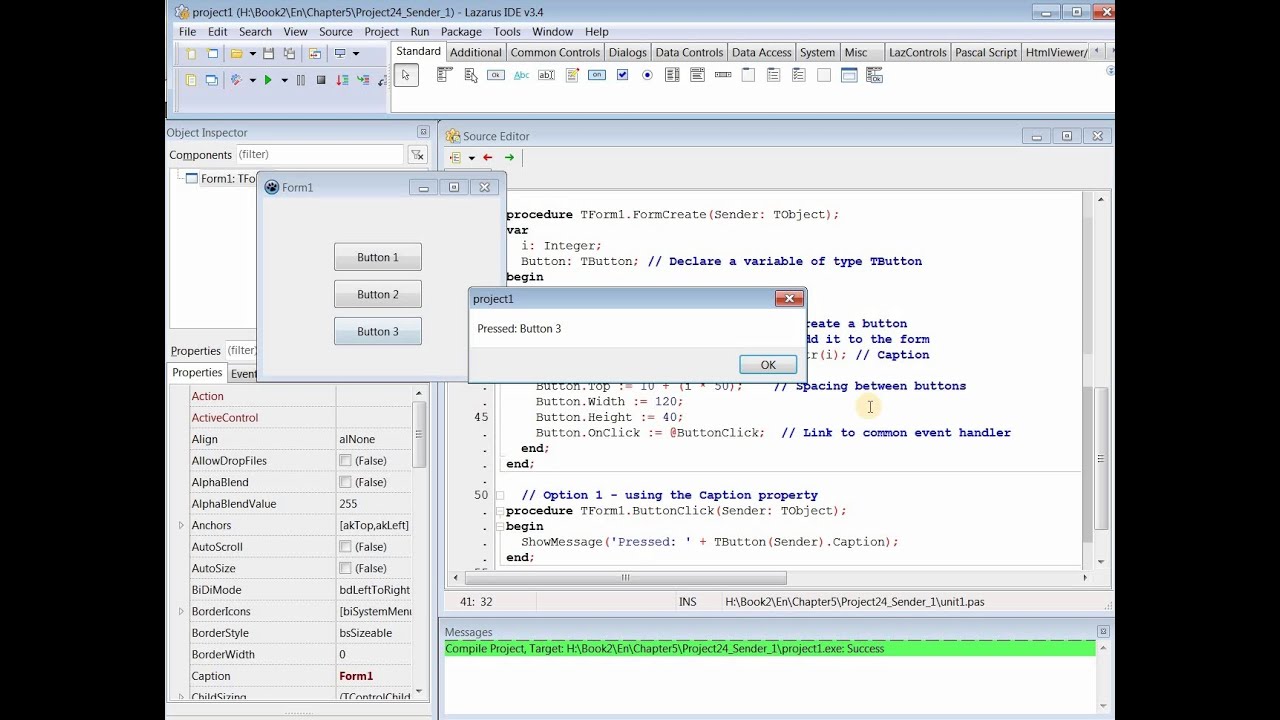The width and height of the screenshot is (1280, 720).
Task: Click the New Form toolbar icon
Action: tap(212, 54)
